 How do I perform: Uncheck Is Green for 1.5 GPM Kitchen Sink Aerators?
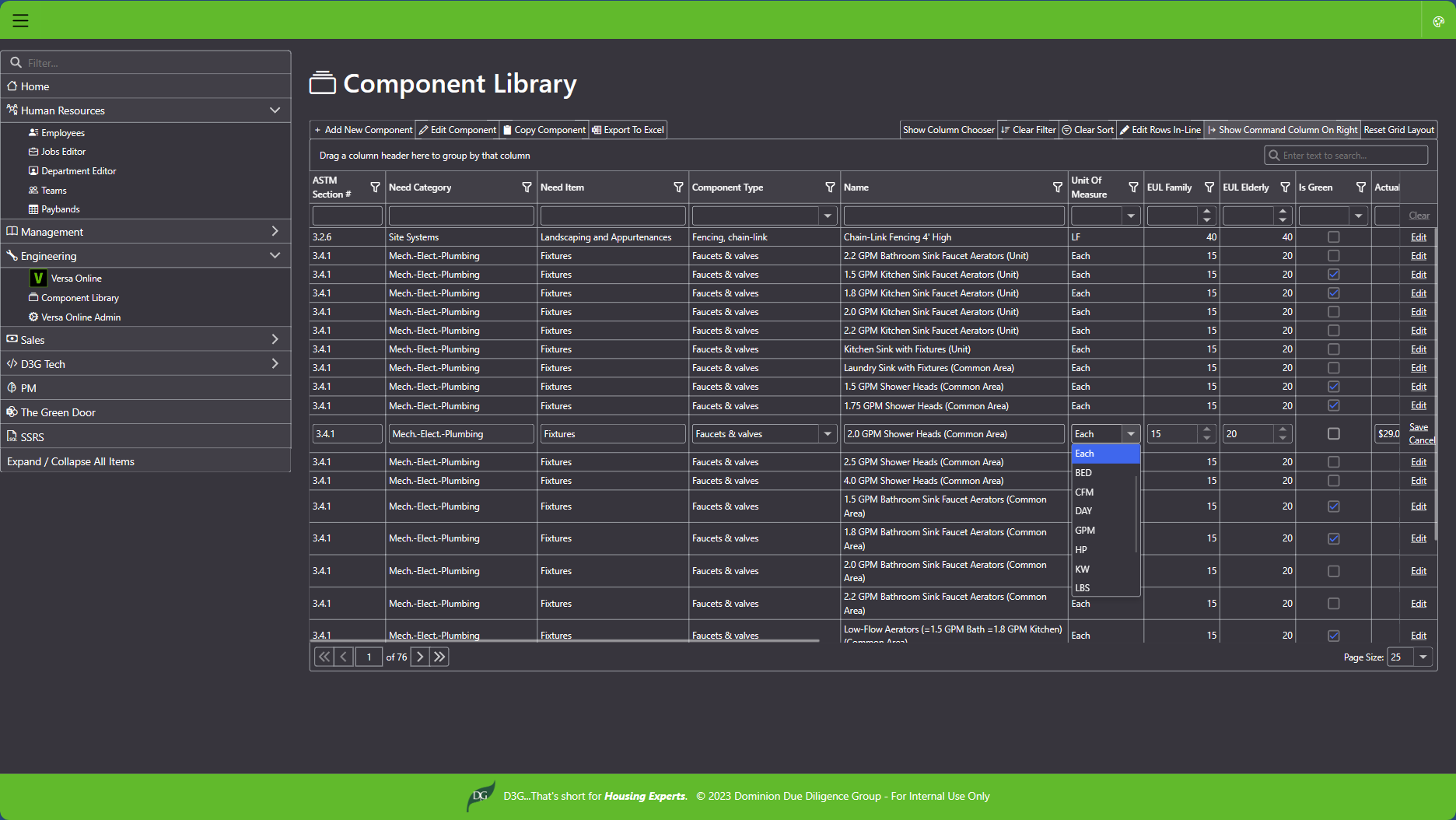(1333, 275)
